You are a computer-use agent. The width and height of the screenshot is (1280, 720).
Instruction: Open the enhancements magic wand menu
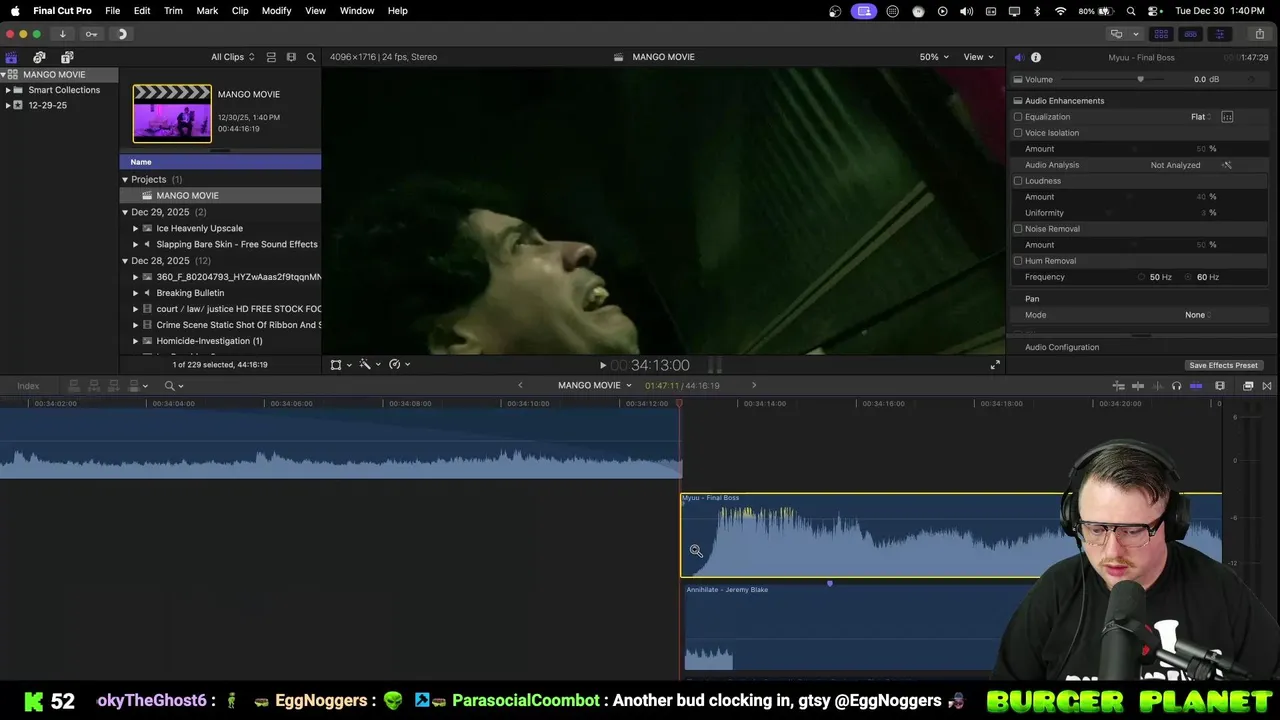tap(369, 365)
